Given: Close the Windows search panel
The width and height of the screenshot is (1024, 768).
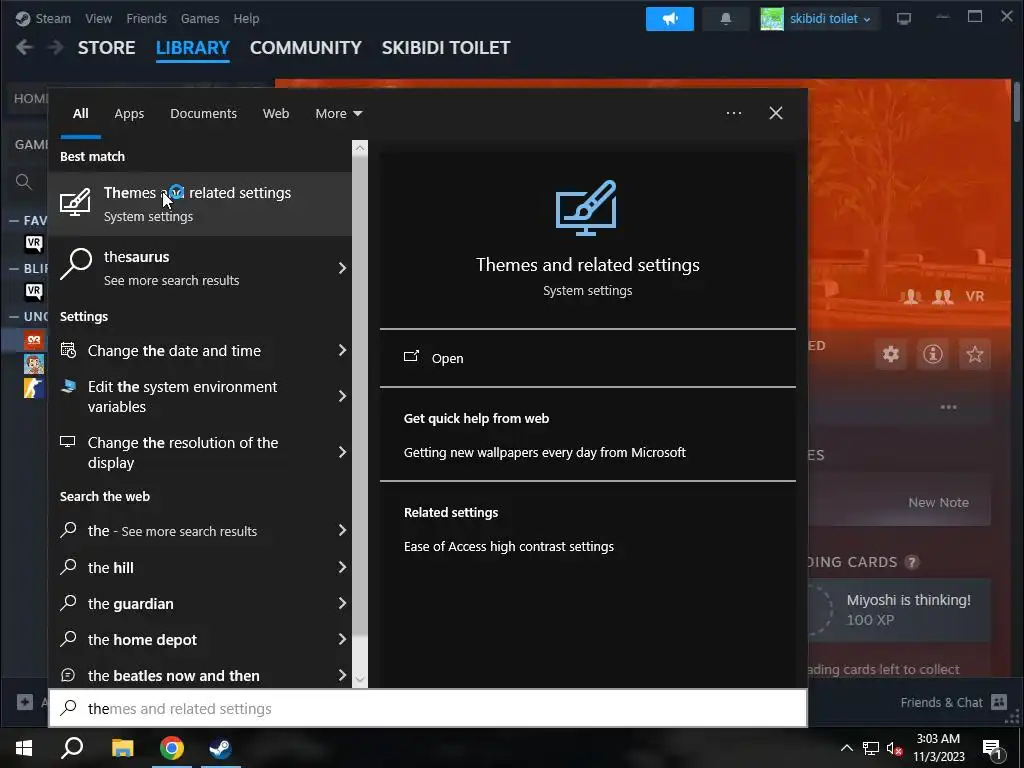Looking at the screenshot, I should tap(776, 113).
